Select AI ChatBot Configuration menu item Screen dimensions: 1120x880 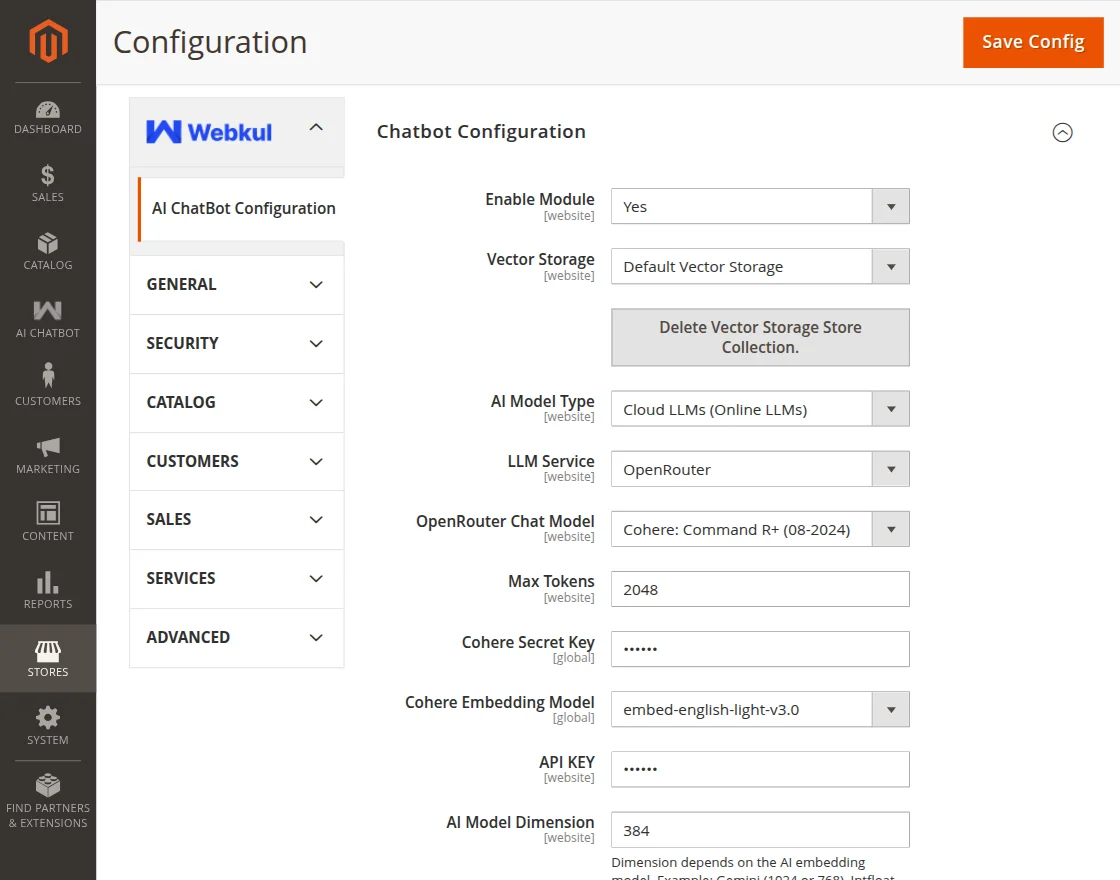[243, 208]
